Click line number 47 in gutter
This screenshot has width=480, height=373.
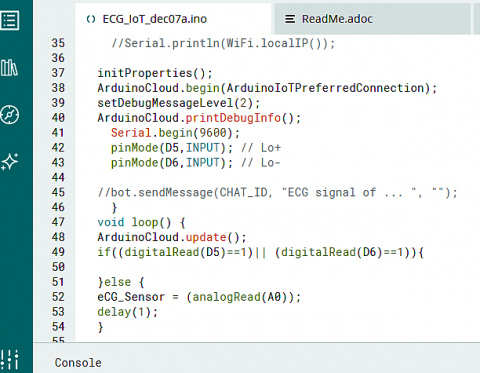(x=58, y=222)
